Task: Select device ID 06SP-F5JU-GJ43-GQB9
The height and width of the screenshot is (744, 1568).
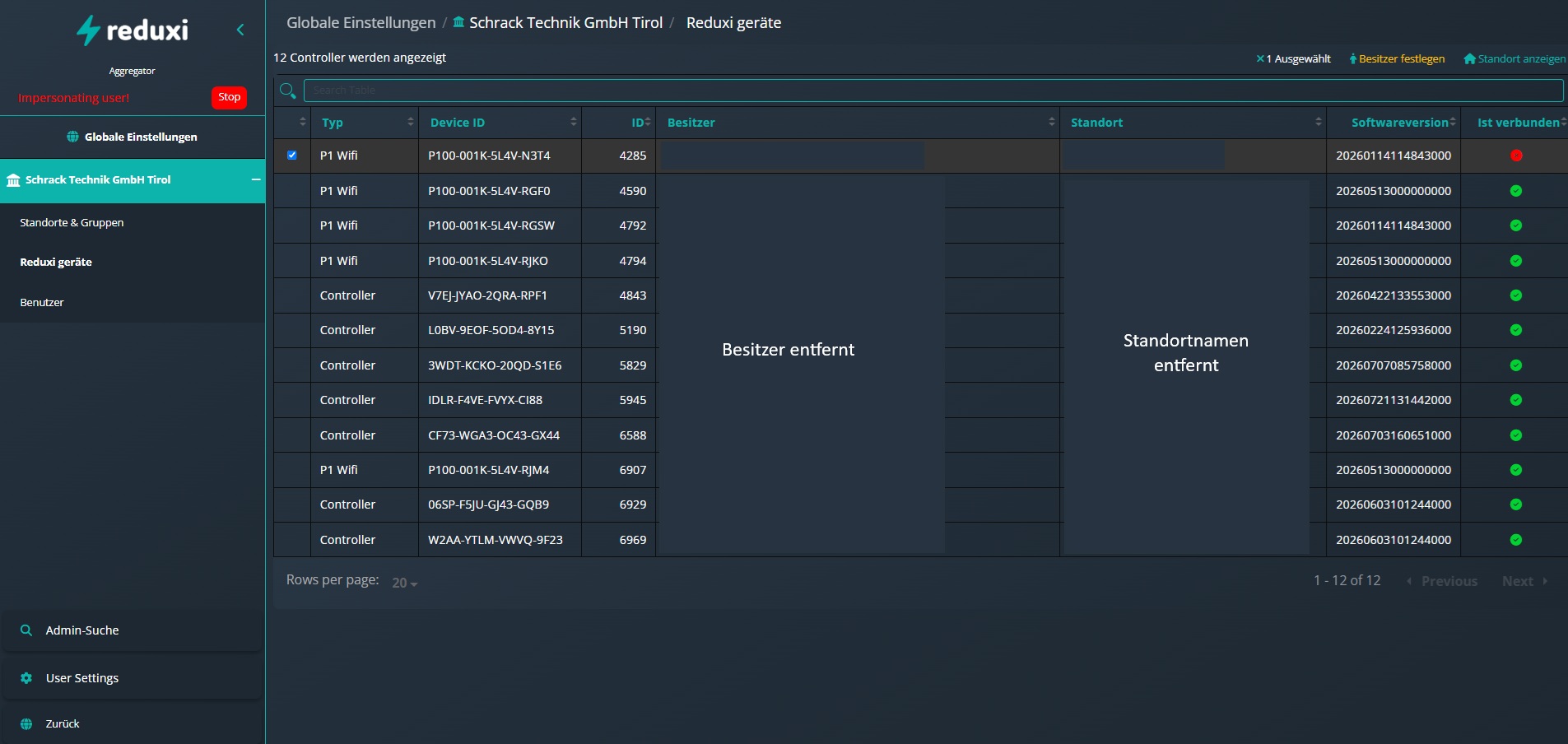Action: pyautogui.click(x=488, y=505)
